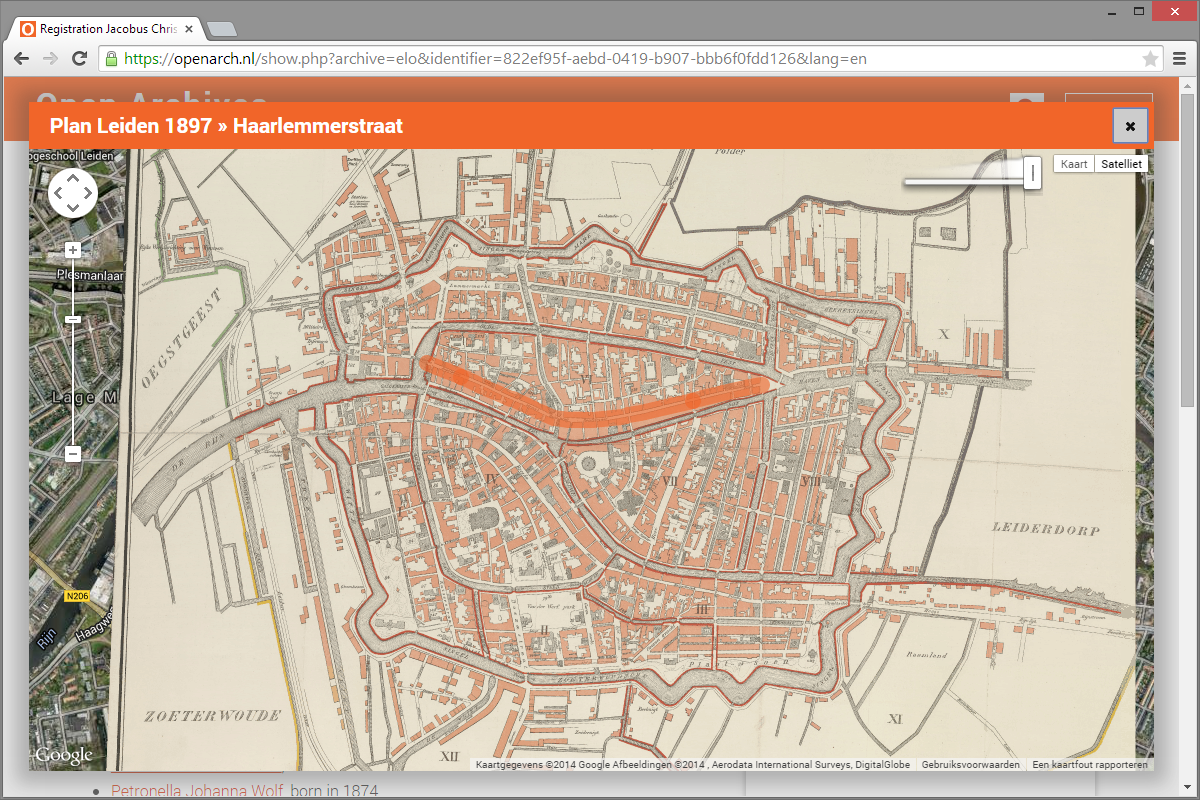Open the Gebruiksvoorwaarden link
Image resolution: width=1200 pixels, height=800 pixels.
click(970, 765)
